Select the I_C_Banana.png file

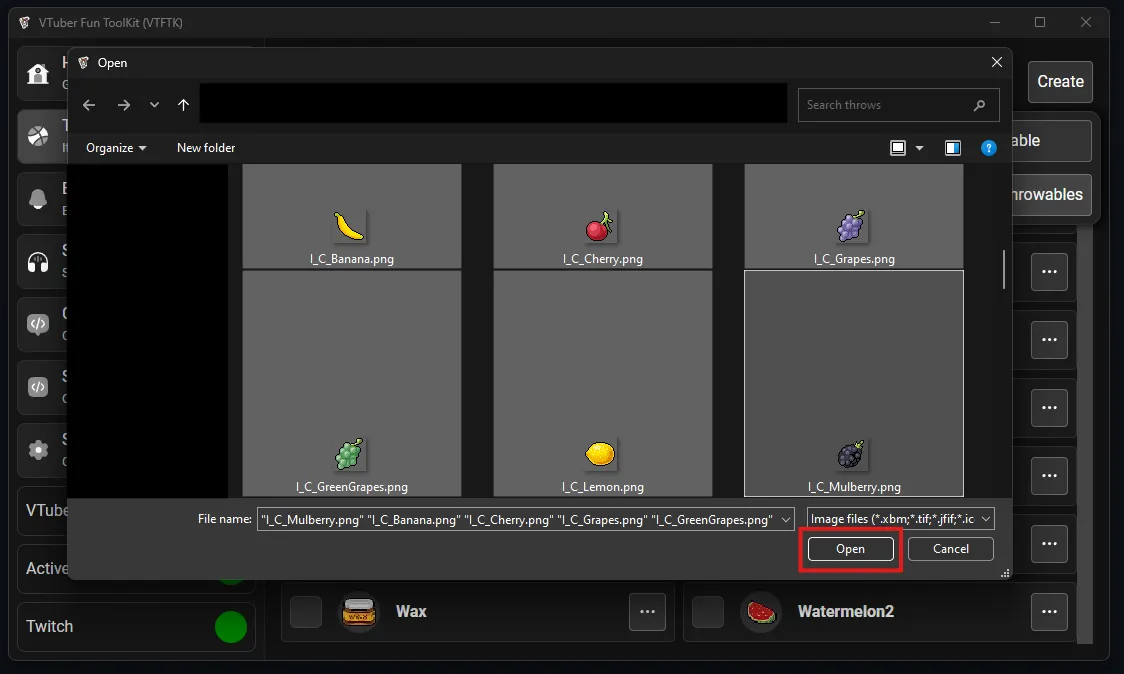tap(351, 228)
